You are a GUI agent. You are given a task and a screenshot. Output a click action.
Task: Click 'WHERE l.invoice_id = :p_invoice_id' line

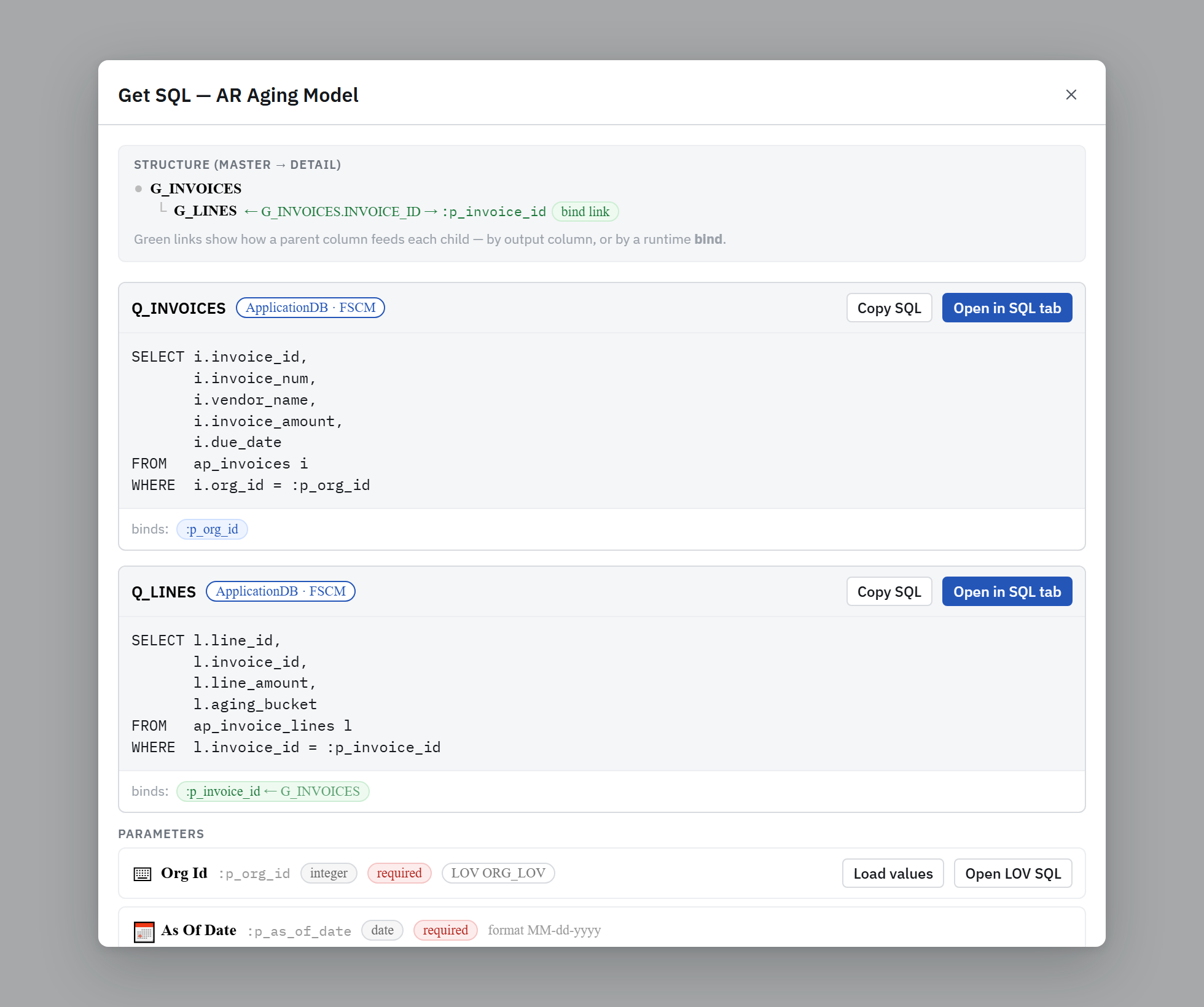point(286,747)
